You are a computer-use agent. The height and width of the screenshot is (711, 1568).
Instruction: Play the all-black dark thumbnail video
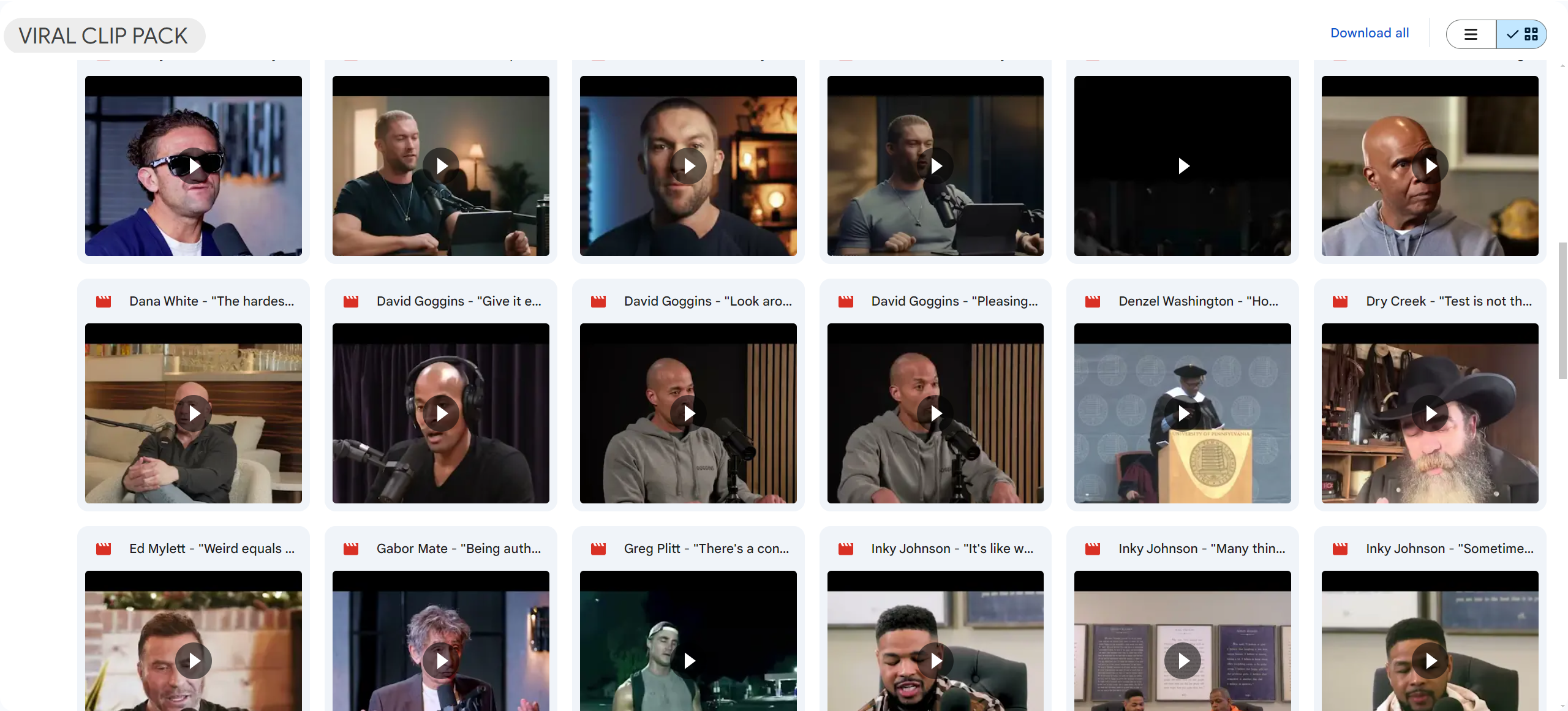[1183, 166]
